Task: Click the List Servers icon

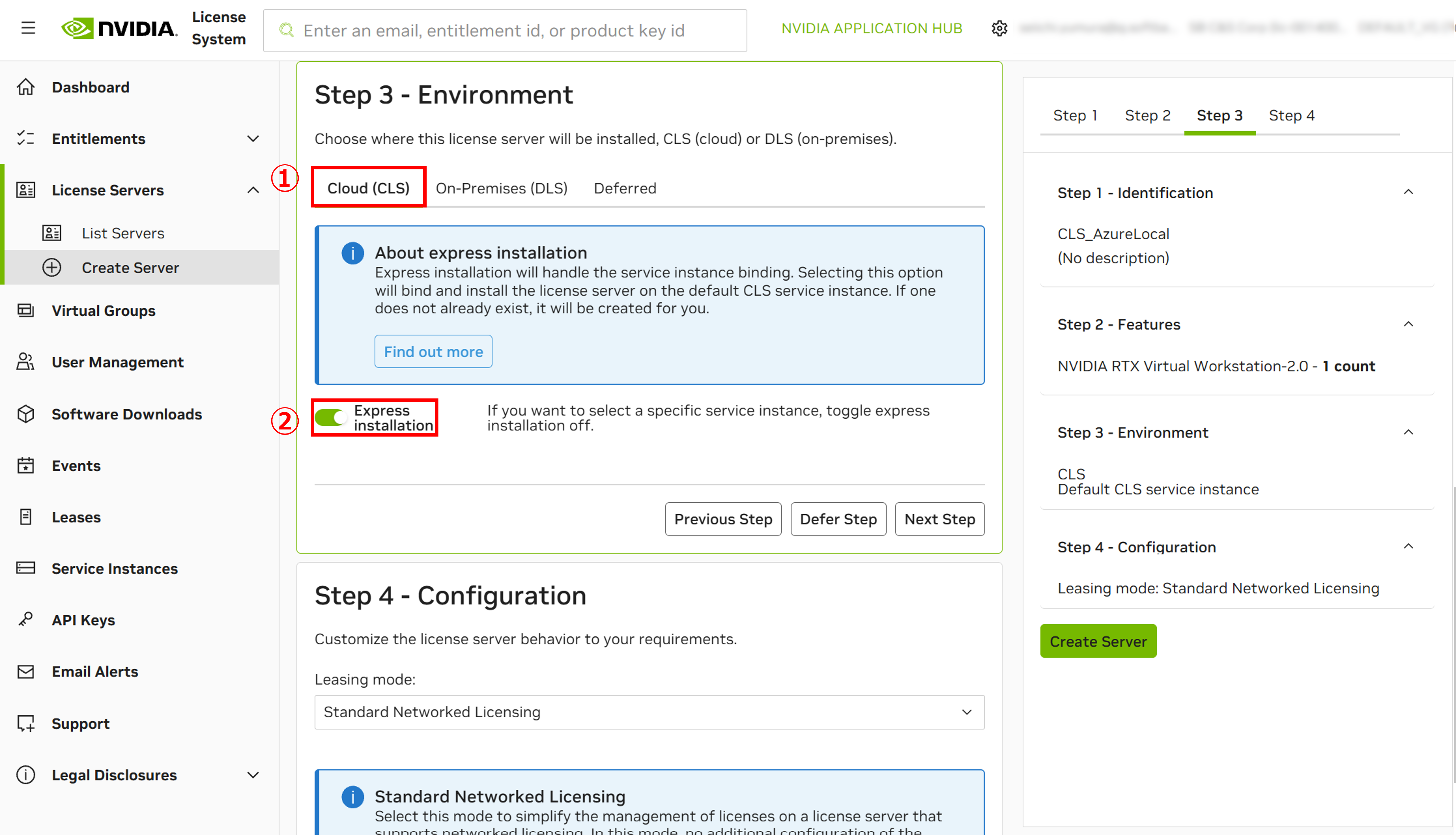Action: point(52,233)
